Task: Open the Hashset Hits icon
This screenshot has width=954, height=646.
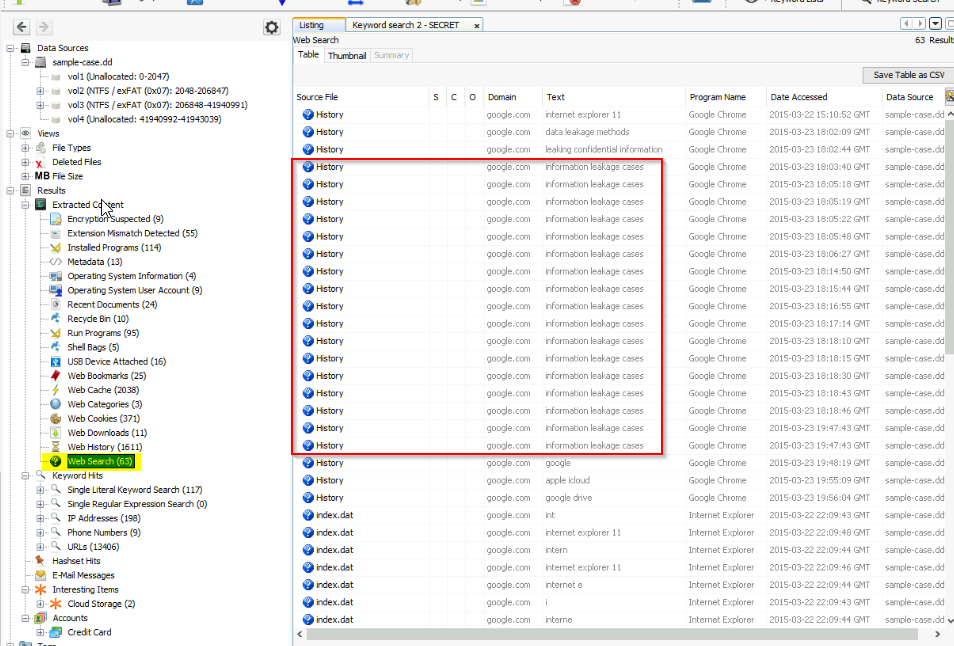Action: coord(40,561)
